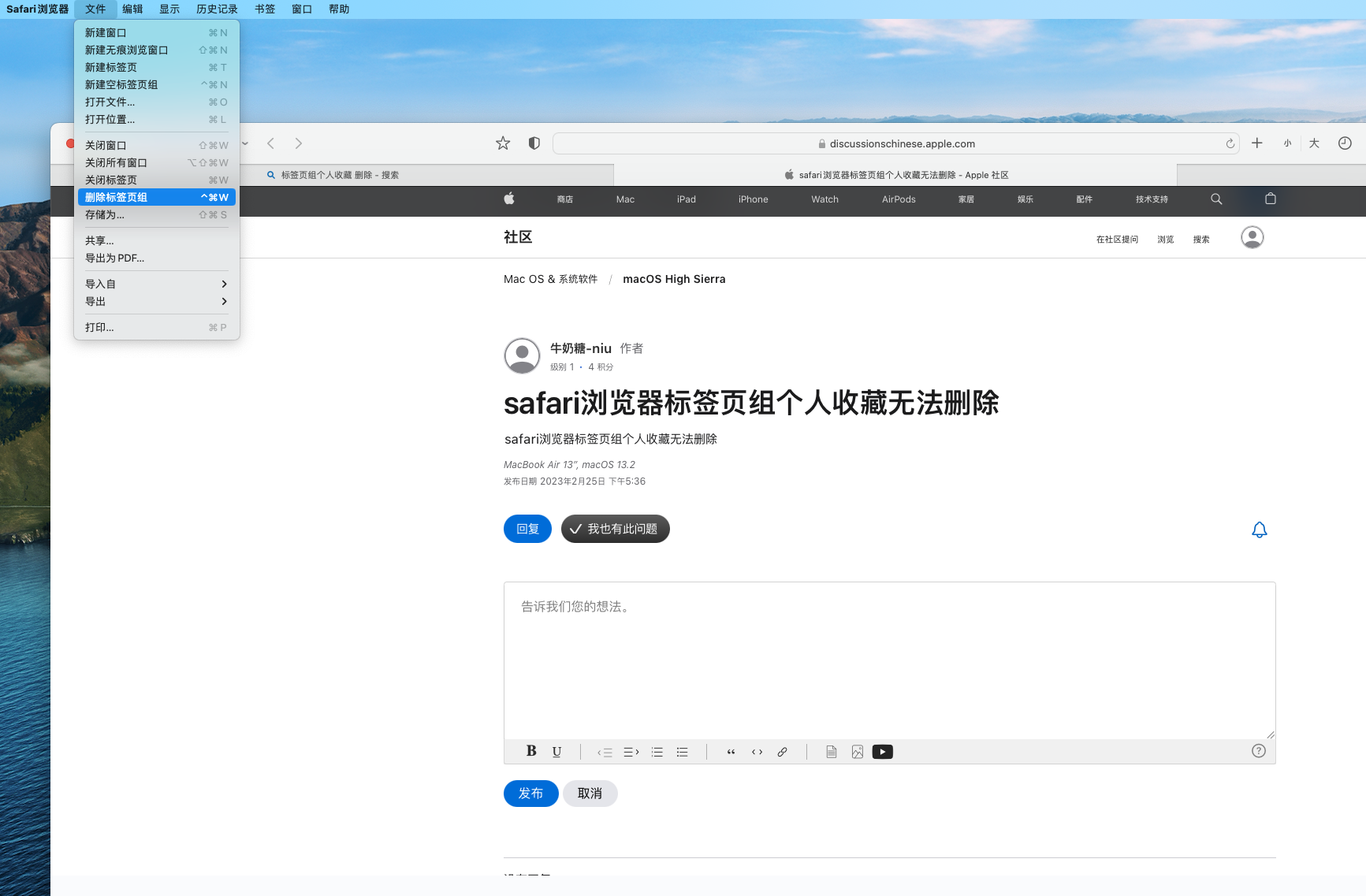Select 新建无痕浏览窗口
Screen dimensions: 1366x896
pyautogui.click(x=157, y=50)
